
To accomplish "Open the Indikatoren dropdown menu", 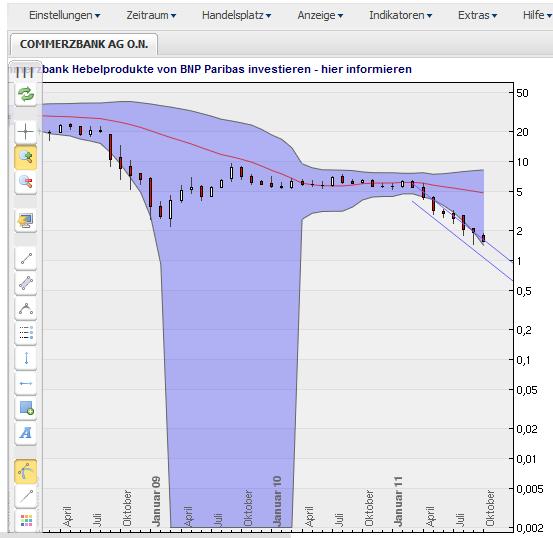I will (x=400, y=16).
